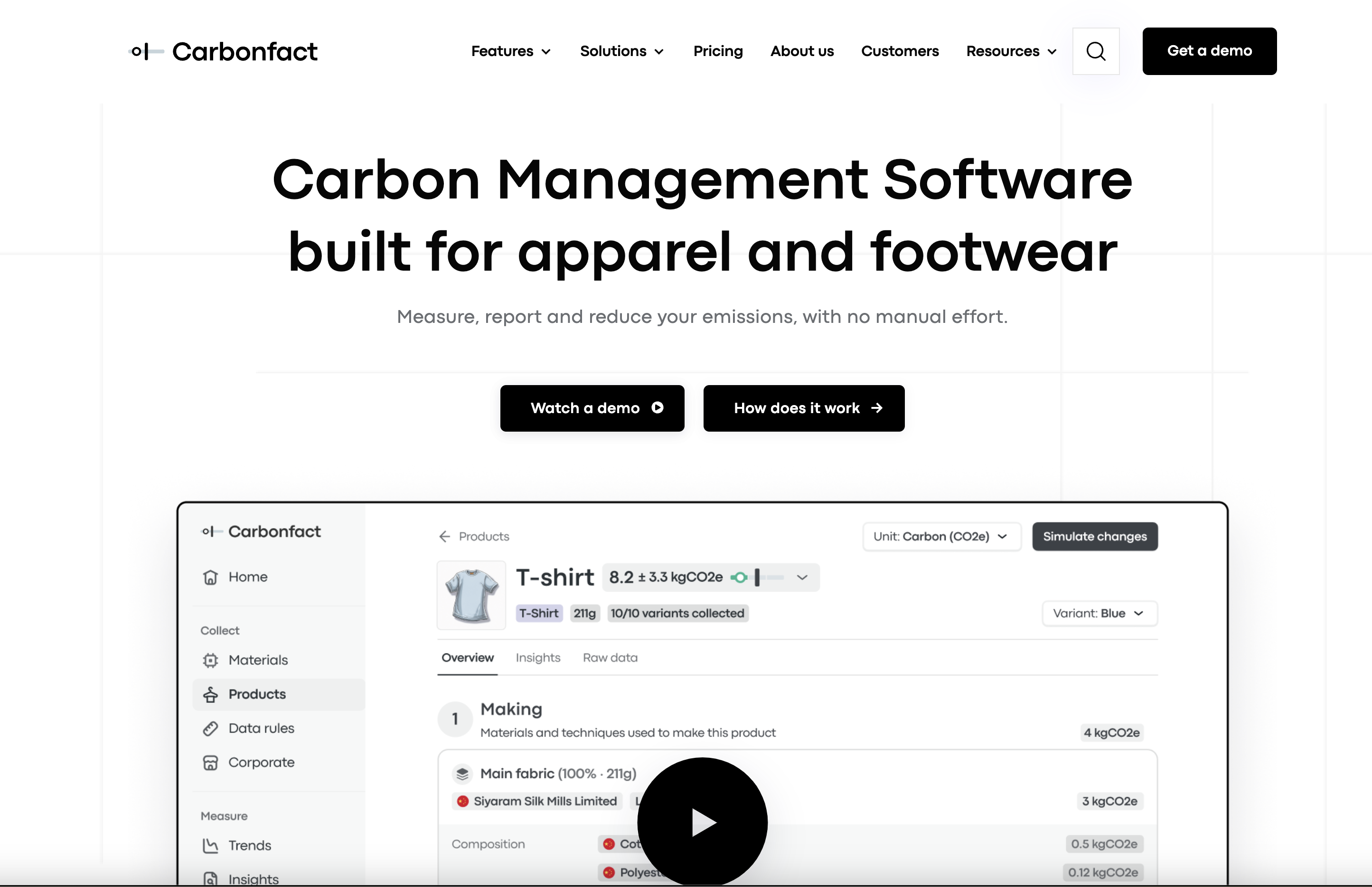Click the step 1 circle beside Making
This screenshot has width=1372, height=887.
point(455,719)
